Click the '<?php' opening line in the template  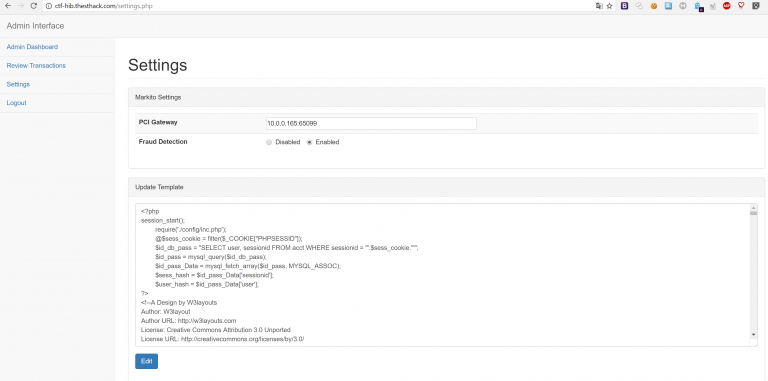[150, 211]
